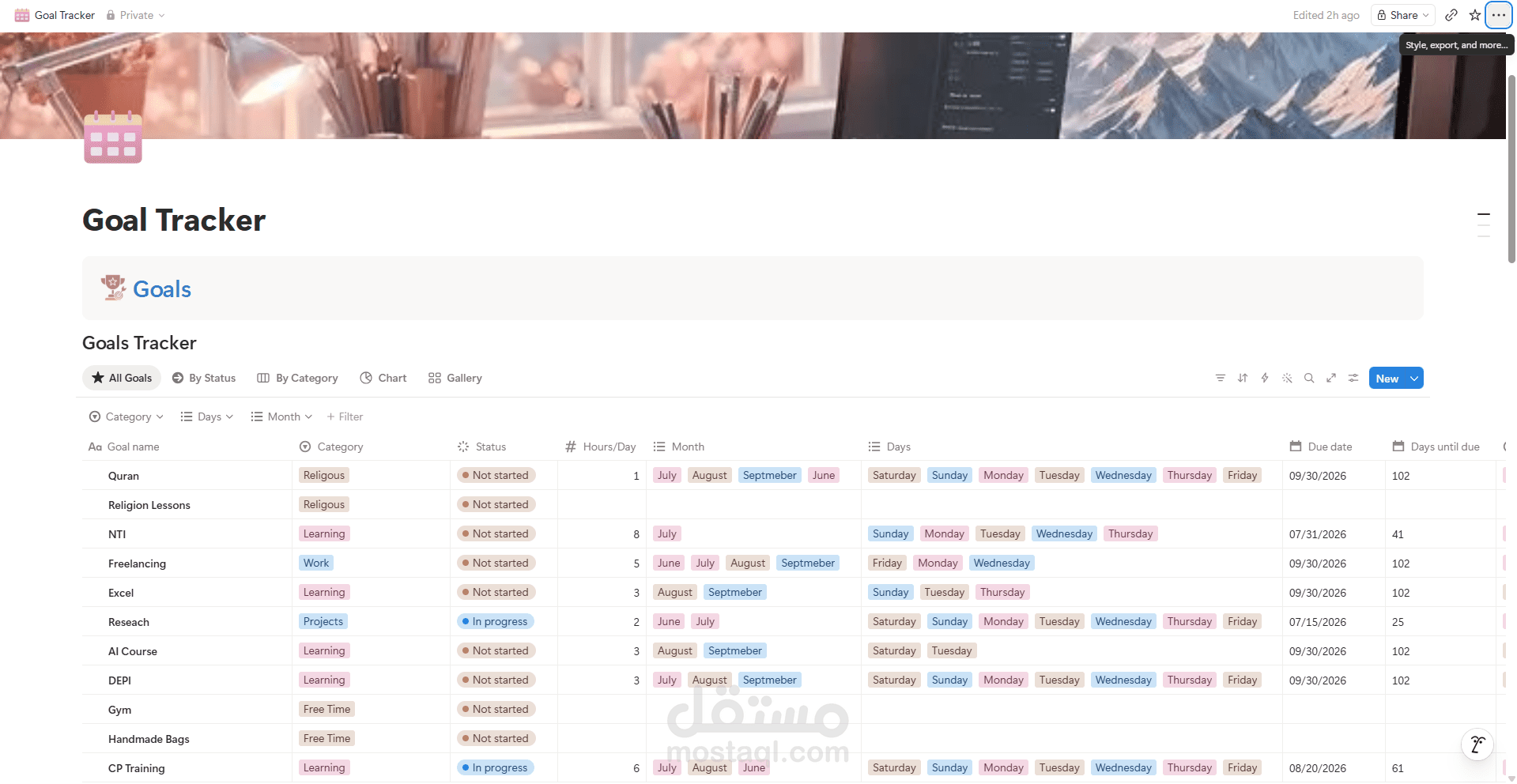Add a new filter with + Filter
The width and height of the screenshot is (1517, 784).
pyautogui.click(x=345, y=416)
